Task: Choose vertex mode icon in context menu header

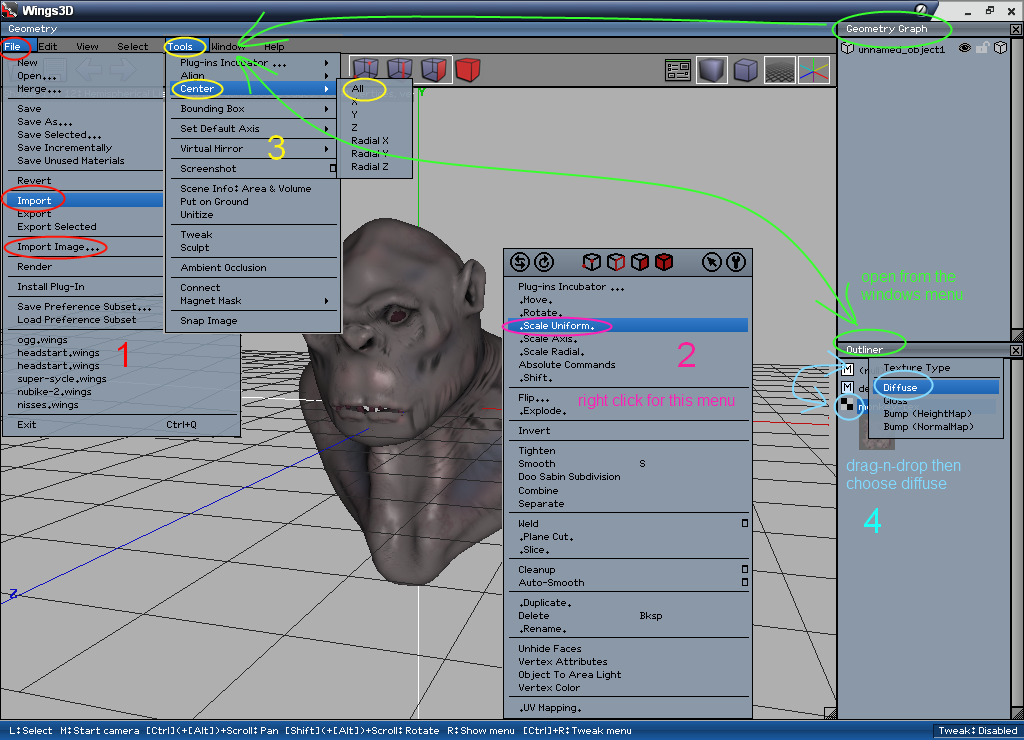Action: coord(592,263)
